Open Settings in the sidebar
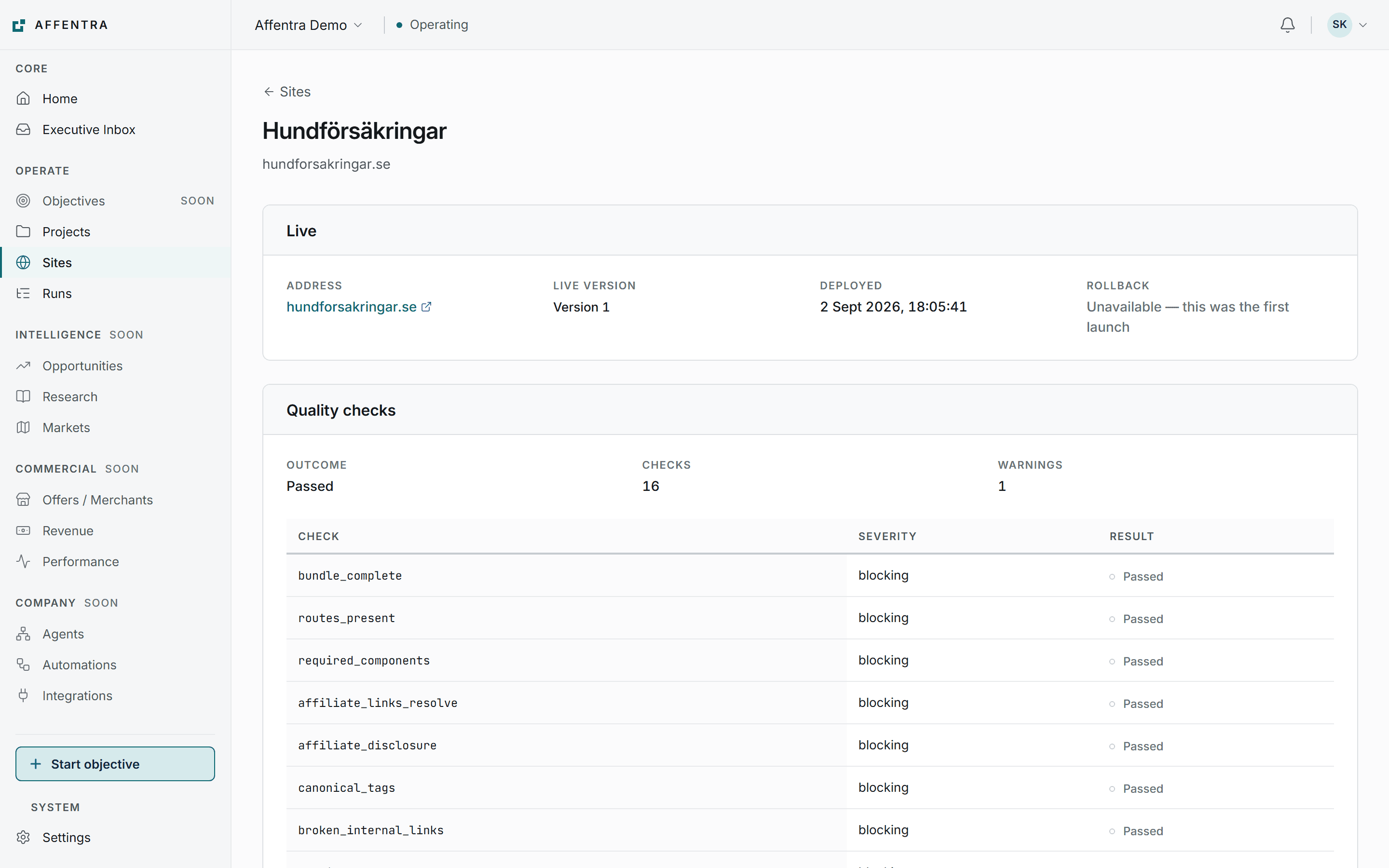This screenshot has height=868, width=1389. click(115, 837)
